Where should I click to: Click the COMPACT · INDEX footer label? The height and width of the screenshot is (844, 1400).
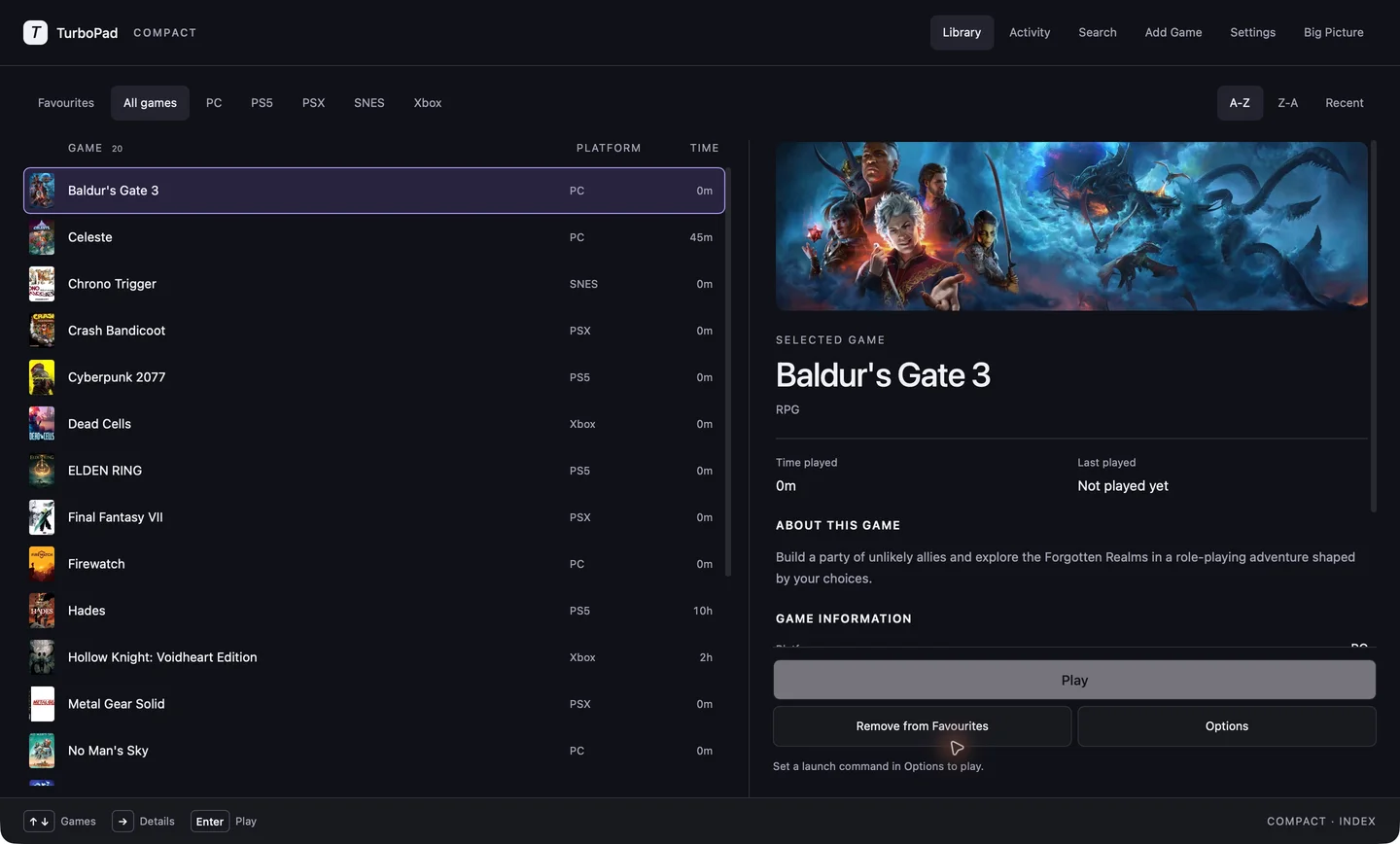[1321, 822]
